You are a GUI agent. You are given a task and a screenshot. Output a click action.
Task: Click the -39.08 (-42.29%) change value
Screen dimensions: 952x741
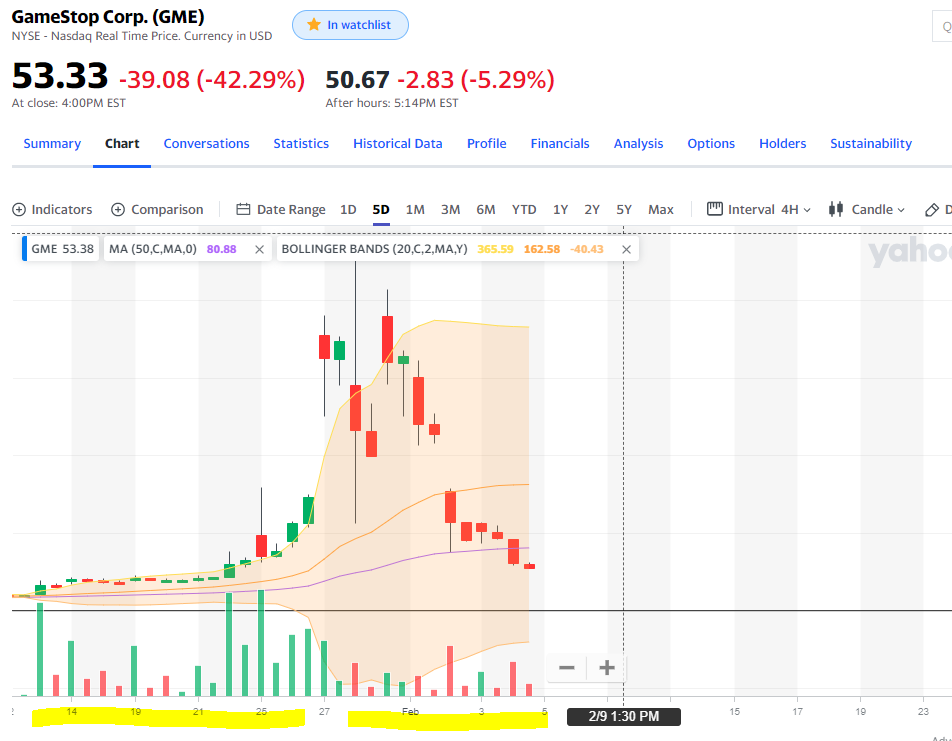click(x=212, y=80)
